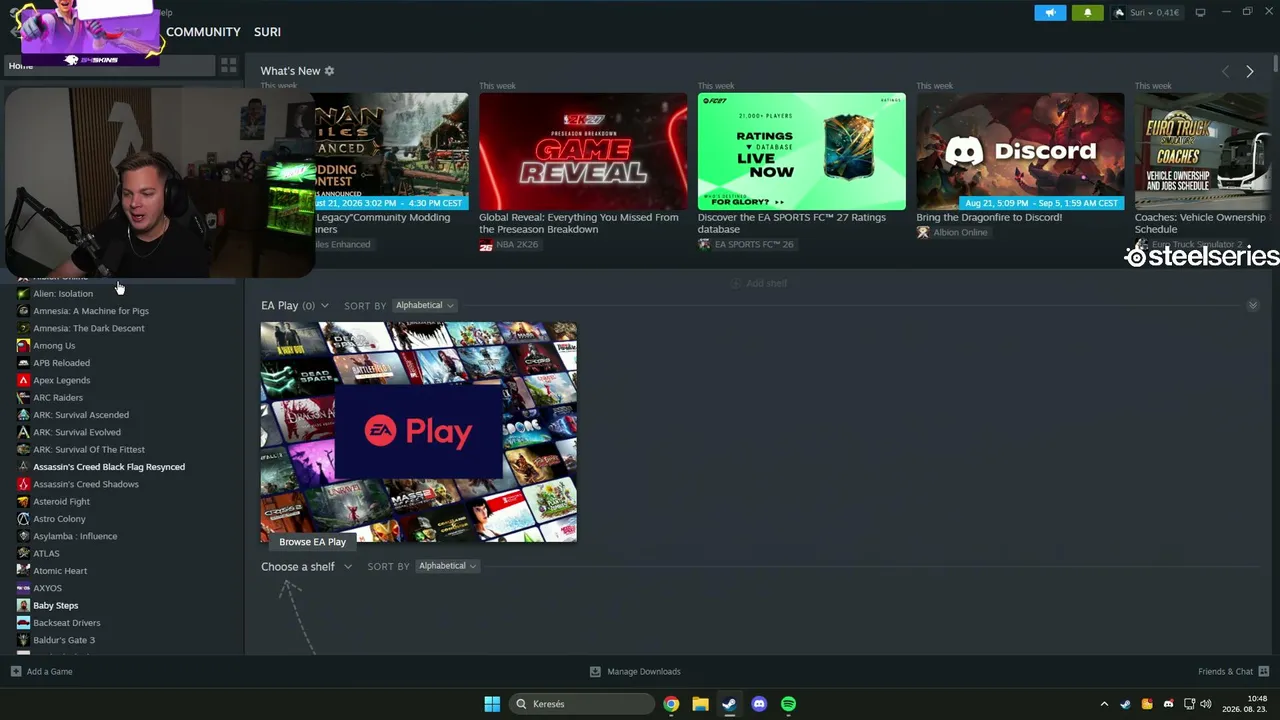Click the Backseat Drivers game icon

click(x=23, y=623)
